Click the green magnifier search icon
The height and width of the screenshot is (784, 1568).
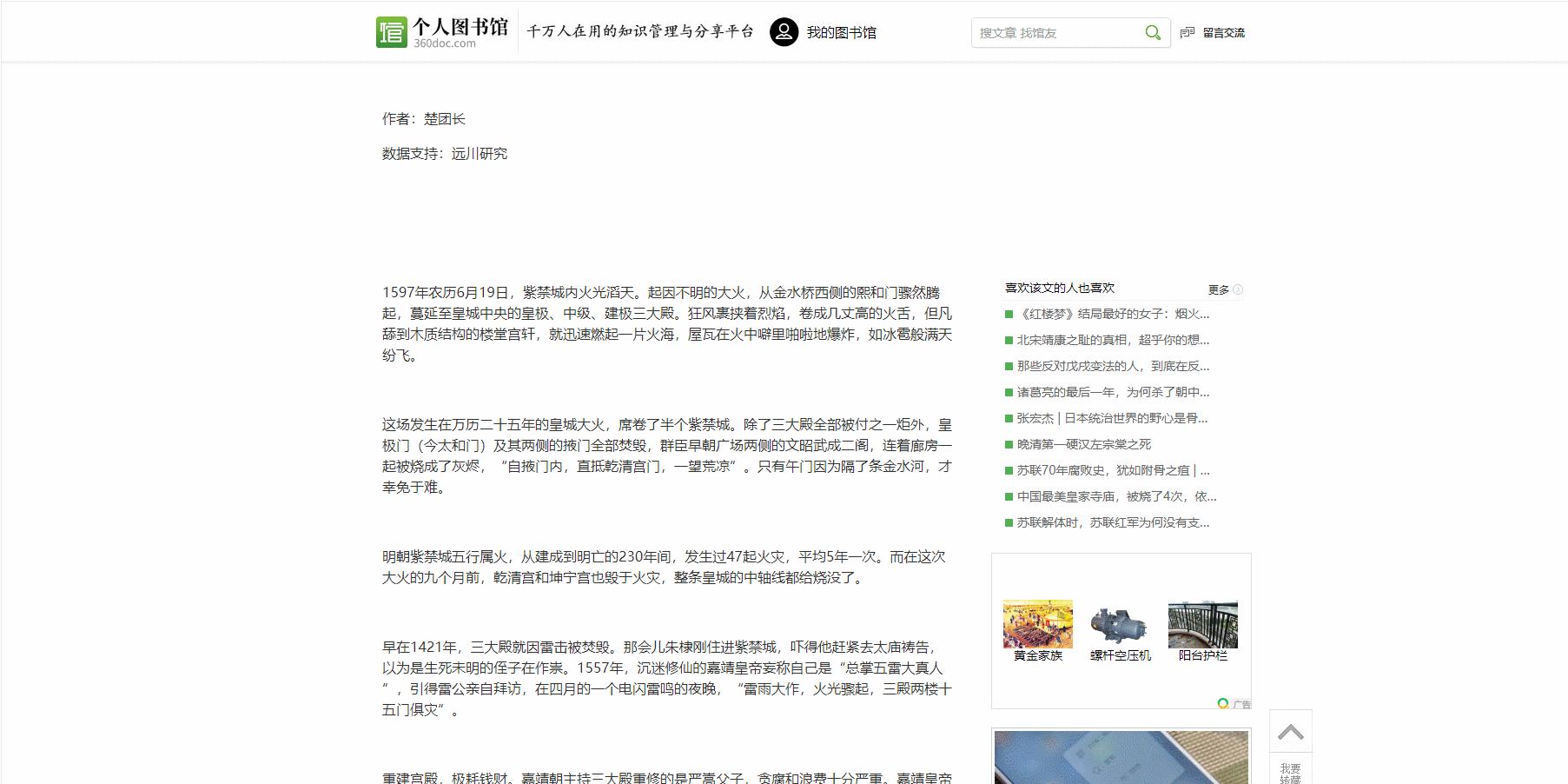1153,32
